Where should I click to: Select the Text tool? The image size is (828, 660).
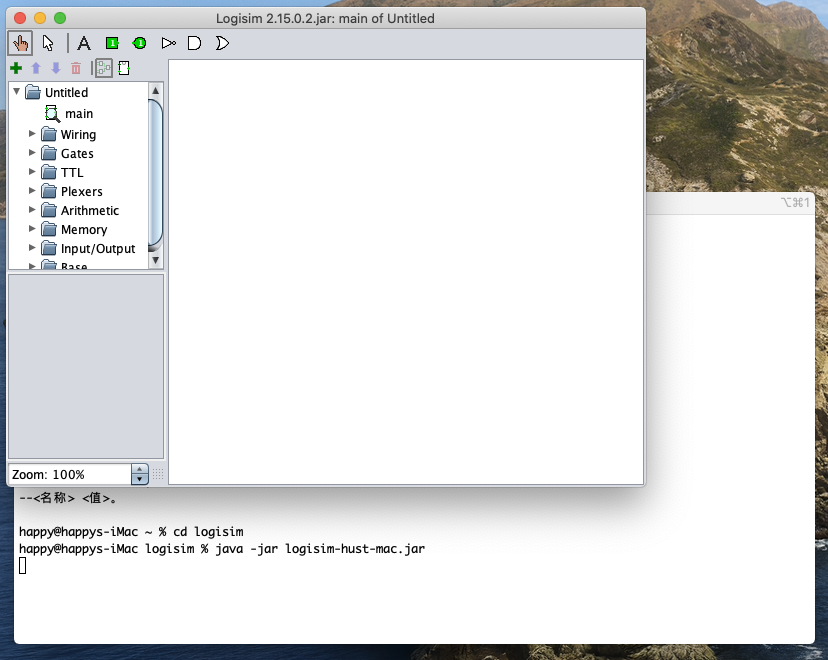tap(83, 43)
